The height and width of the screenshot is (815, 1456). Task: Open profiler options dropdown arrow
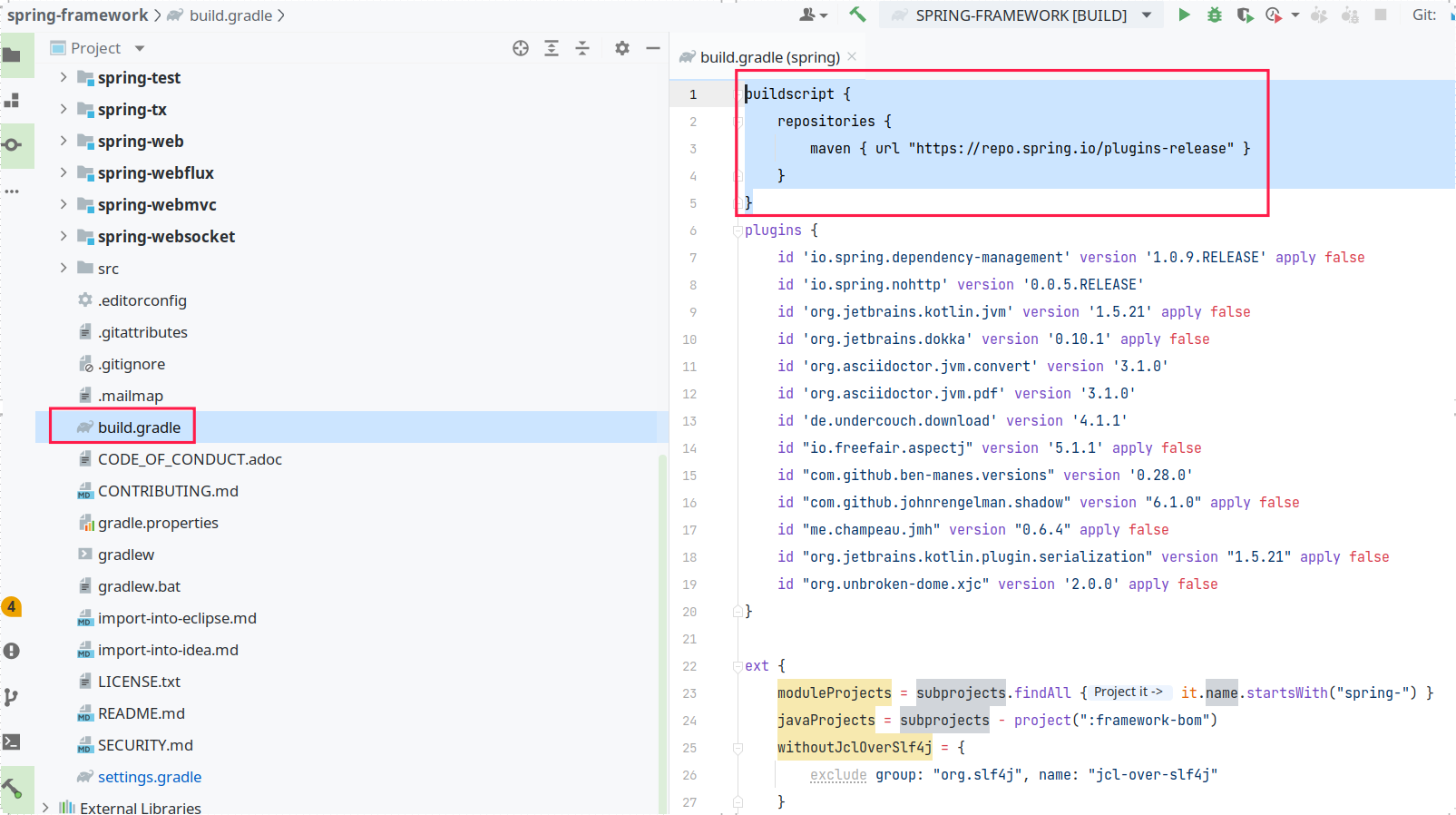click(x=1295, y=15)
